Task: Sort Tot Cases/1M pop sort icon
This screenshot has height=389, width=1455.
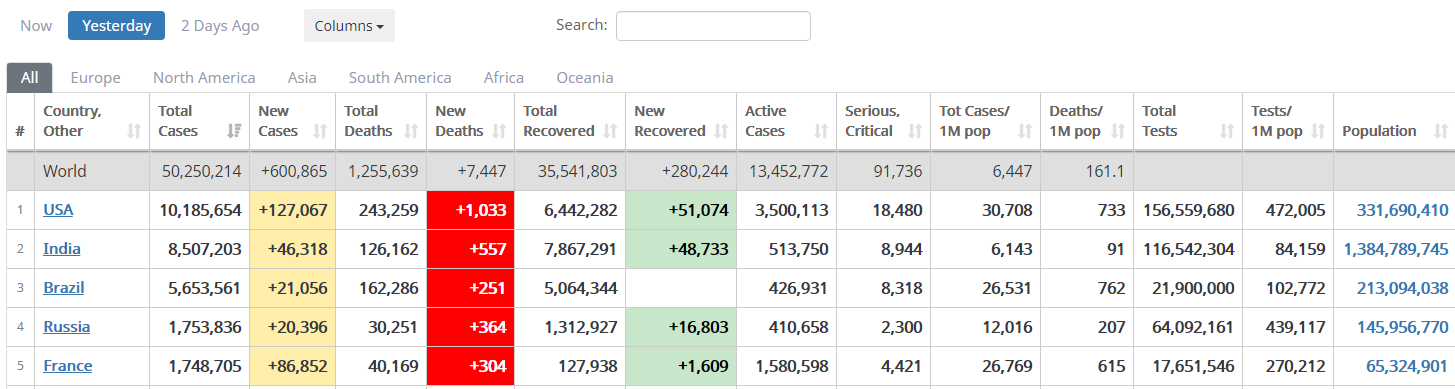Action: point(1025,131)
